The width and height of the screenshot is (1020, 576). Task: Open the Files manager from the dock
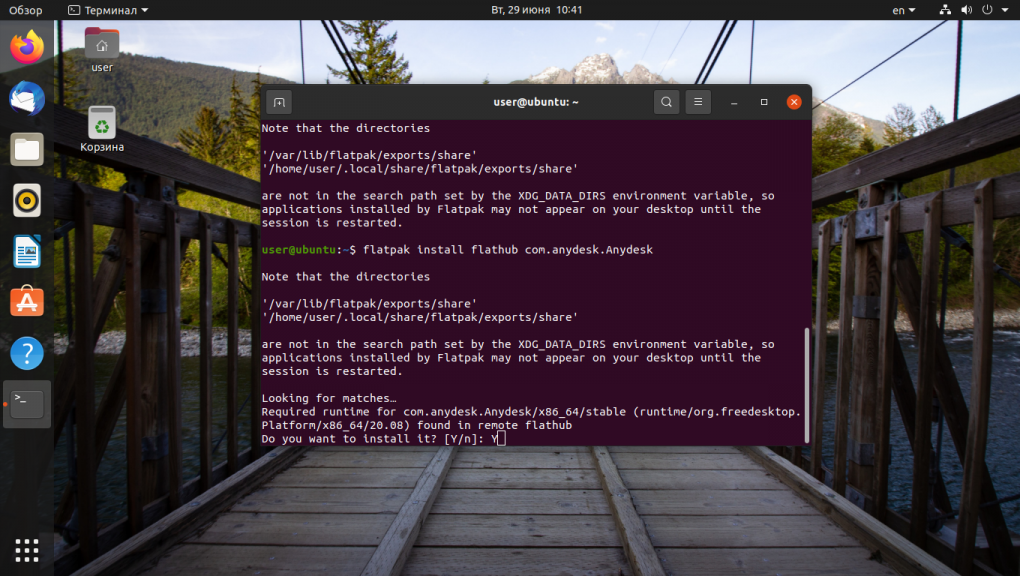[26, 149]
